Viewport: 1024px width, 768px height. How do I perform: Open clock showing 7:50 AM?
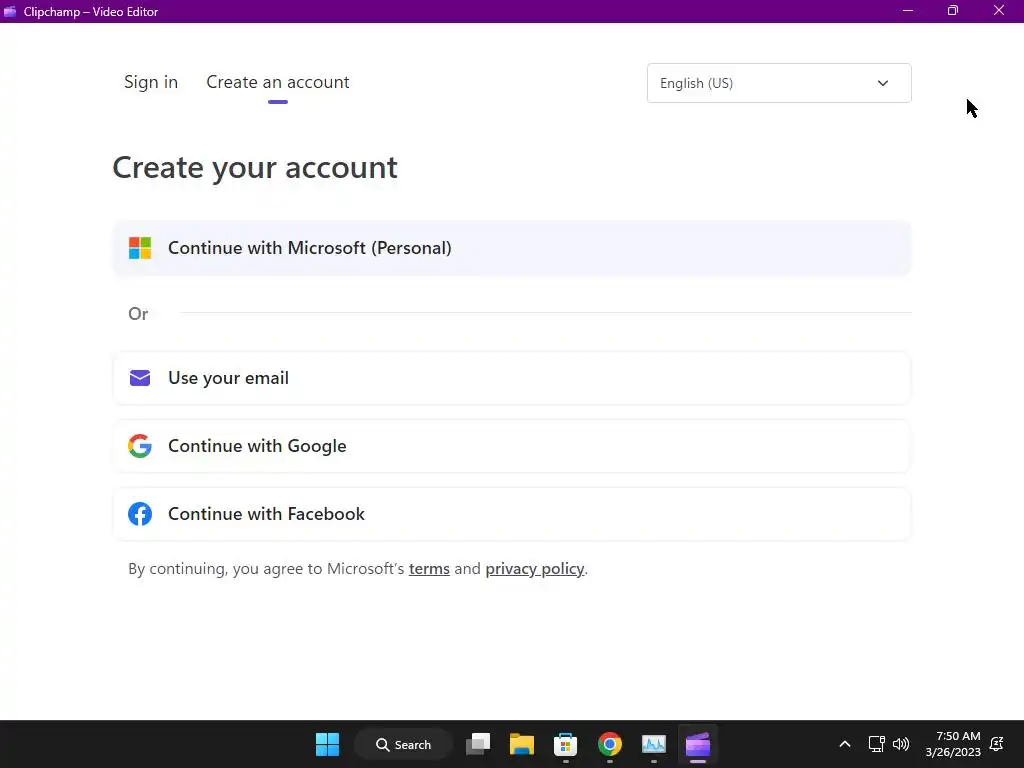953,744
